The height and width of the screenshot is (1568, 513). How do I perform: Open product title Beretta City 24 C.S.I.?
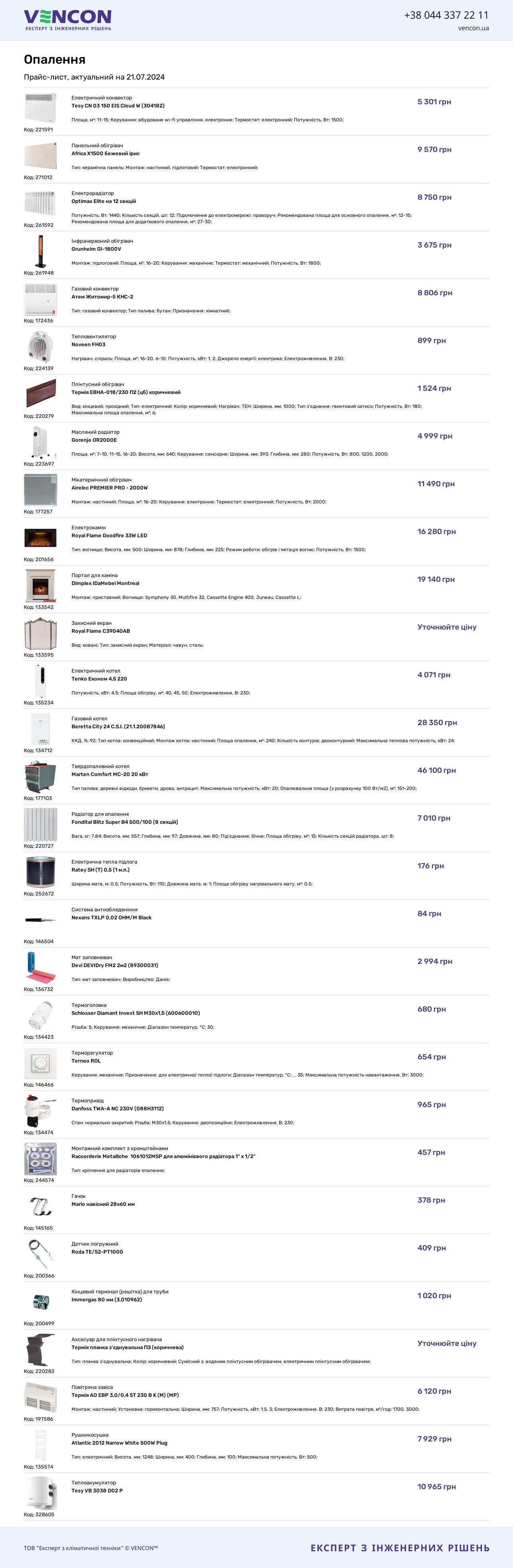pyautogui.click(x=118, y=726)
